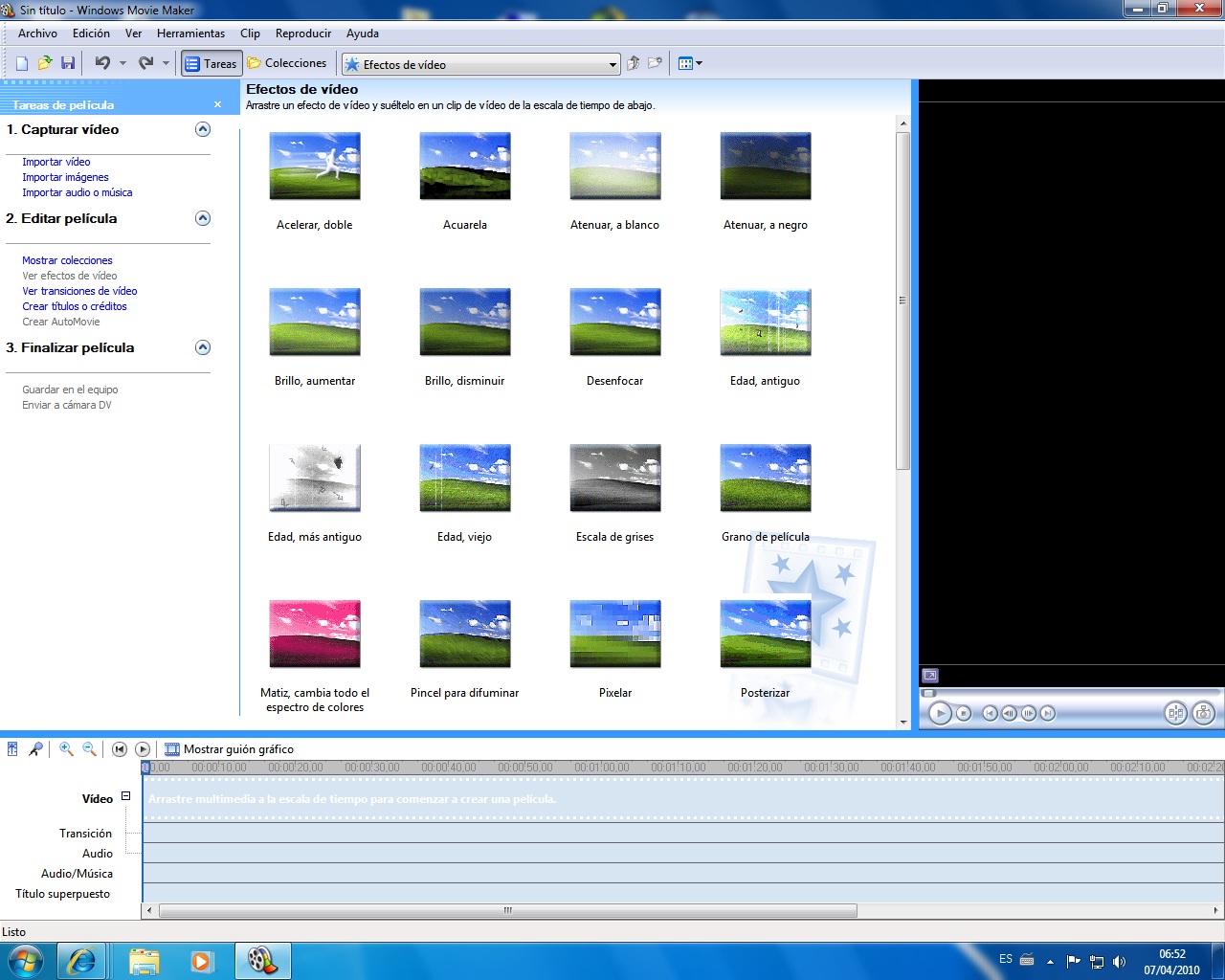Take a photo with the camera icon in the monitor
The height and width of the screenshot is (980, 1225).
(1204, 712)
